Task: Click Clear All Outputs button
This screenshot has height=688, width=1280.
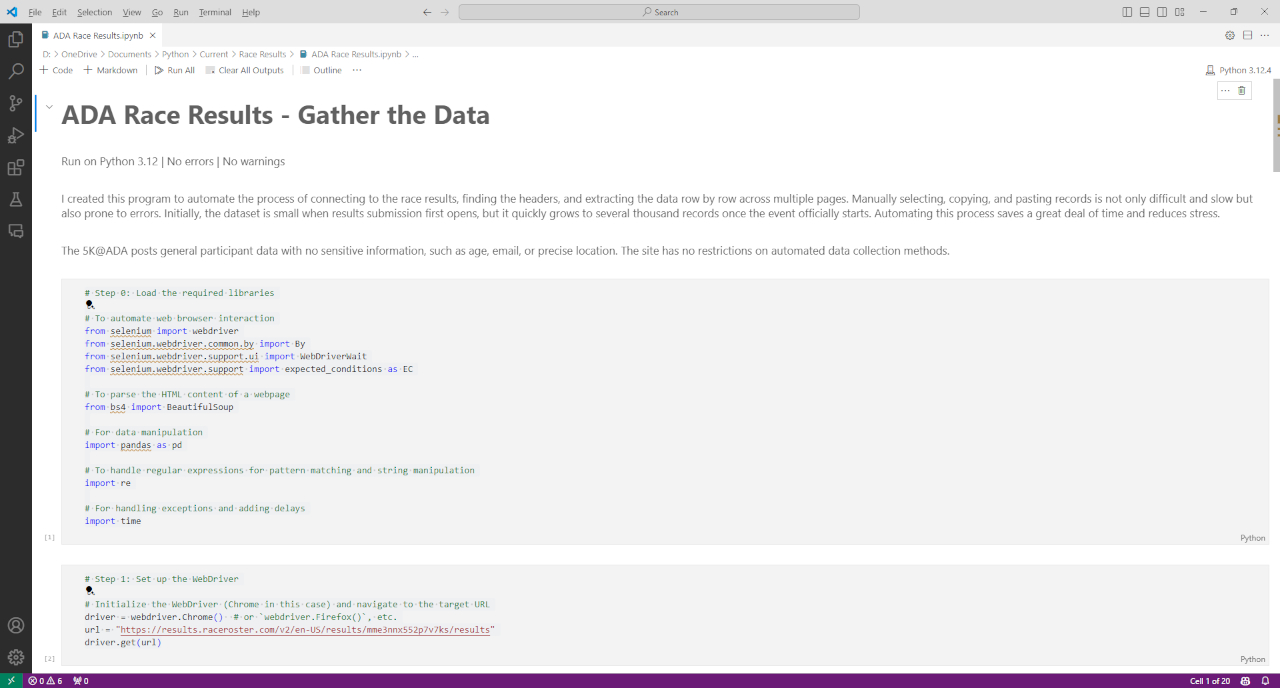Action: pos(245,70)
